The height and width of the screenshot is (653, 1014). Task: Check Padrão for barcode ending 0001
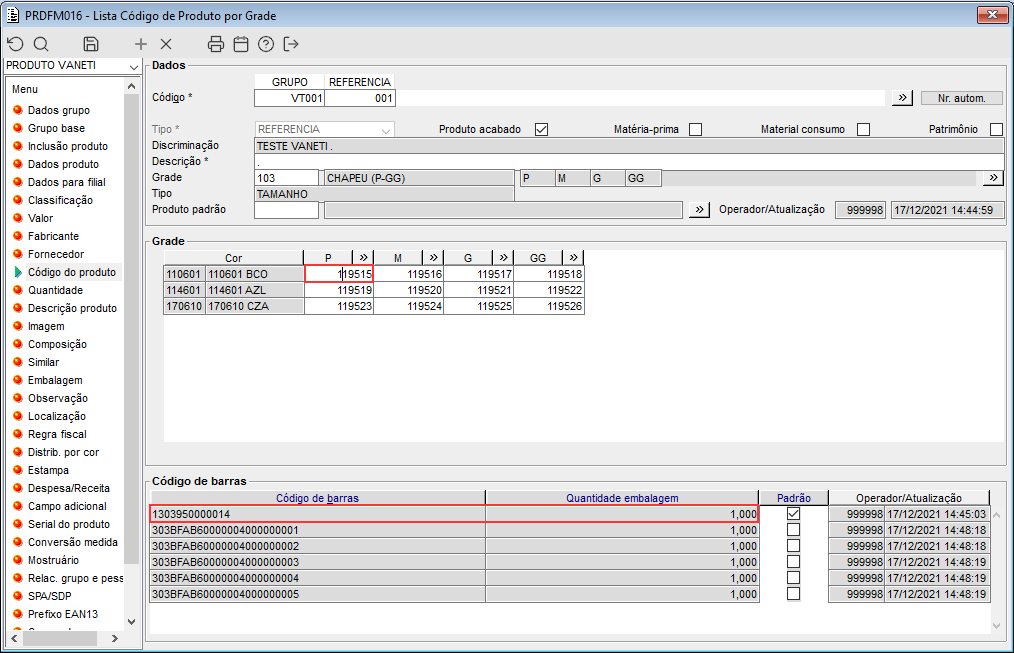pos(793,530)
